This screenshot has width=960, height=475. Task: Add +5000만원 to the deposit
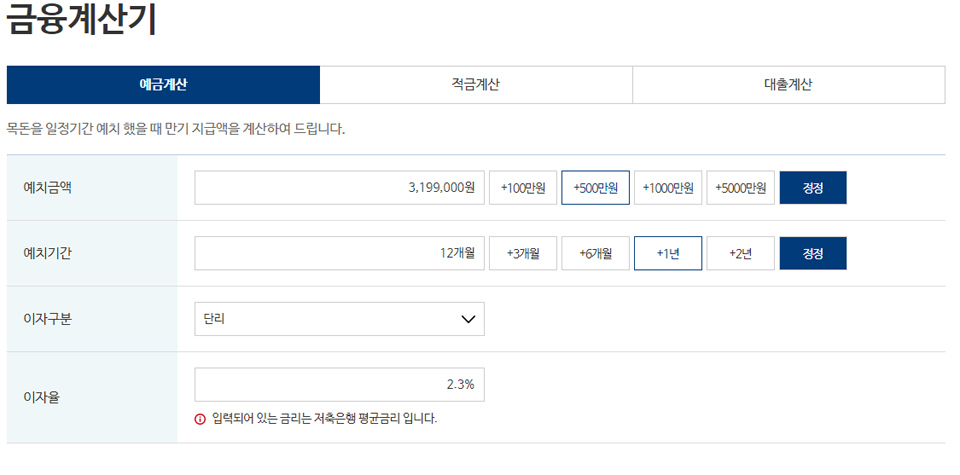741,188
